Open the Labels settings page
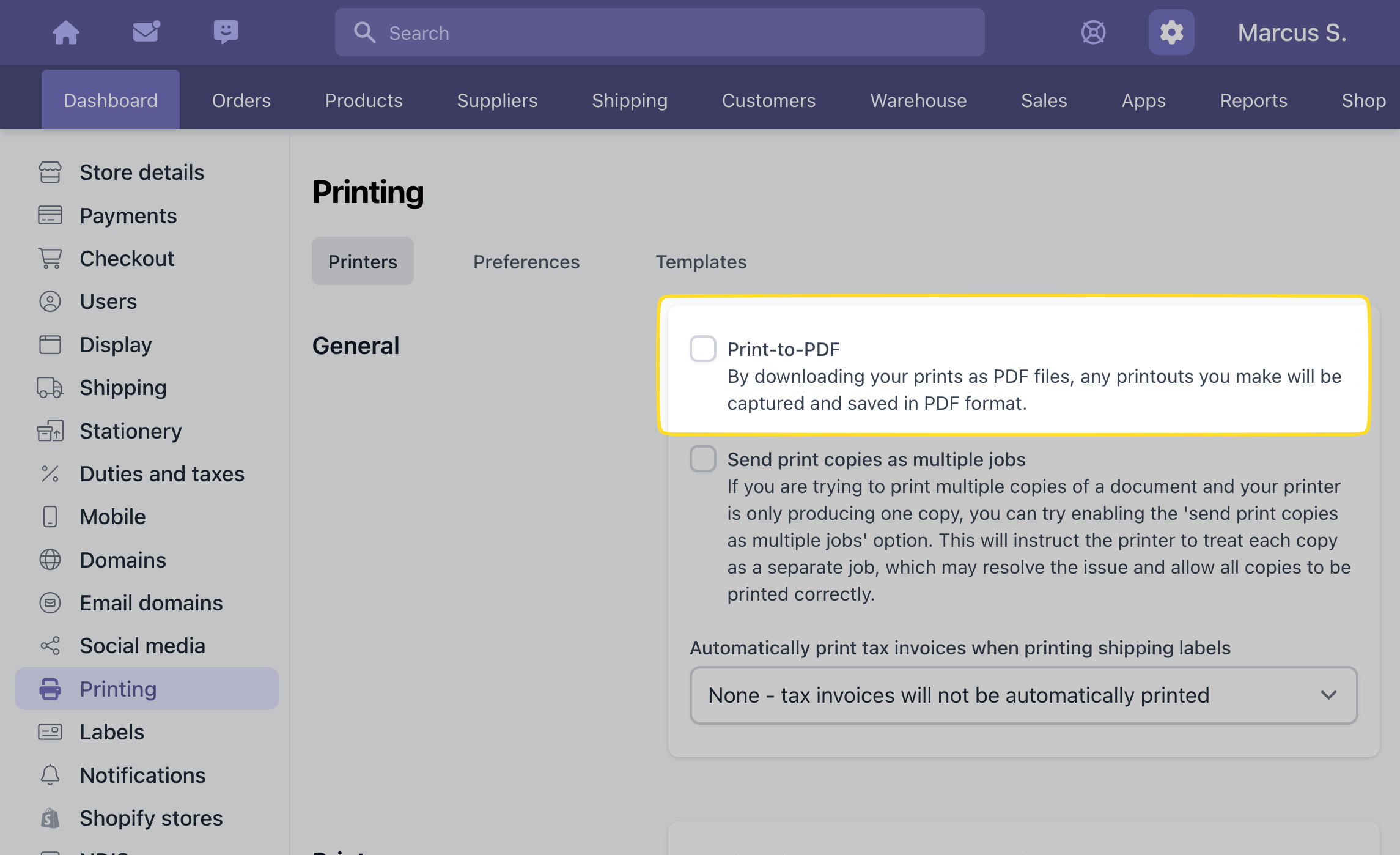Viewport: 1400px width, 855px height. [x=112, y=732]
